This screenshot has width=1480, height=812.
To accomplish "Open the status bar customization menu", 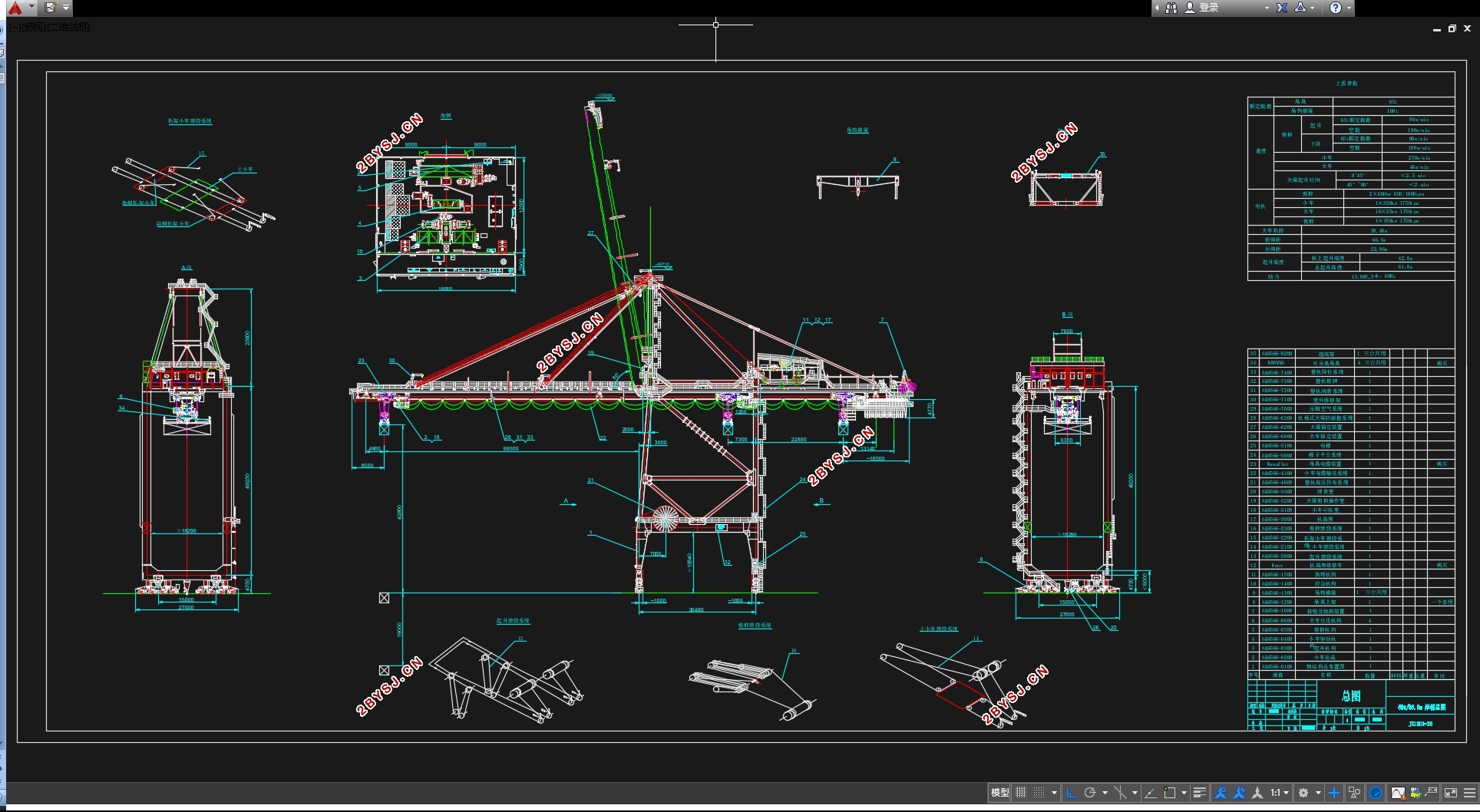I will [x=1470, y=793].
